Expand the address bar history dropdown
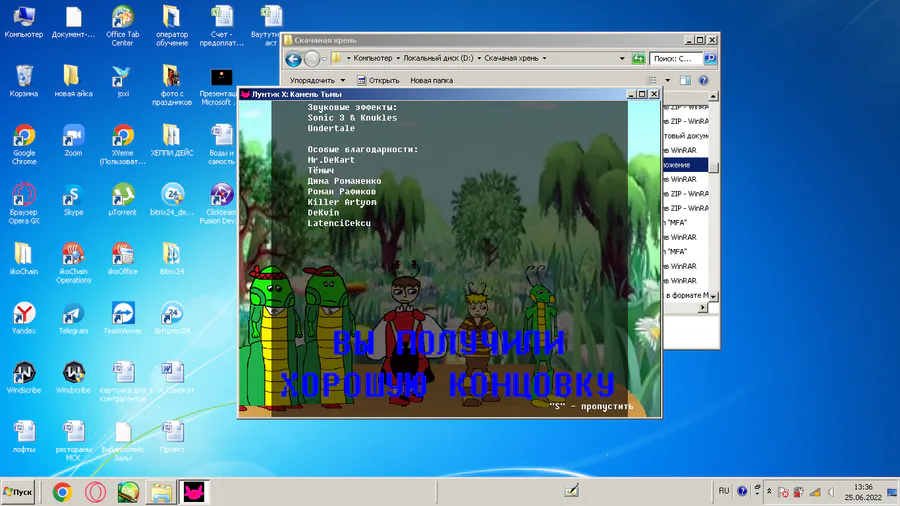Screen dimensions: 900x506 (x=622, y=59)
